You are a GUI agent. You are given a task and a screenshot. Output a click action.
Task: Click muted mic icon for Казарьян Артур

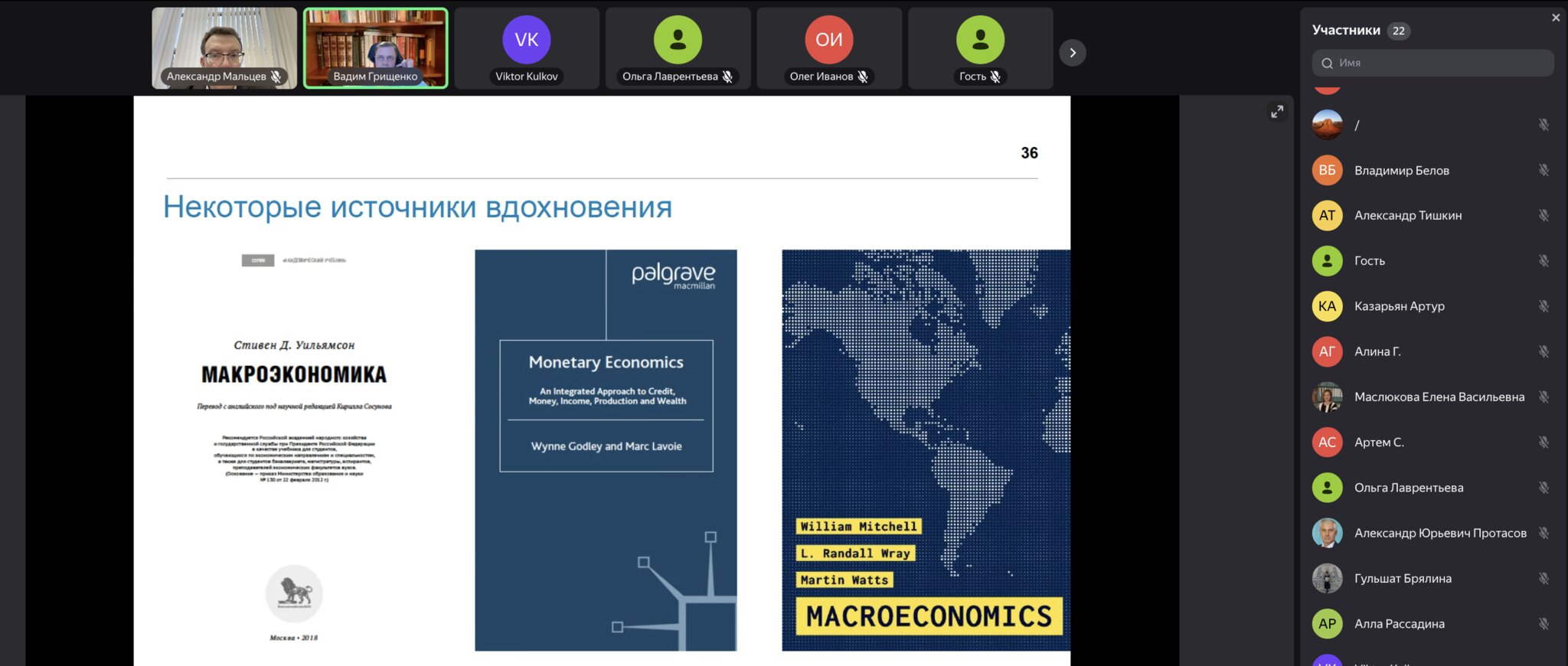pos(1543,306)
